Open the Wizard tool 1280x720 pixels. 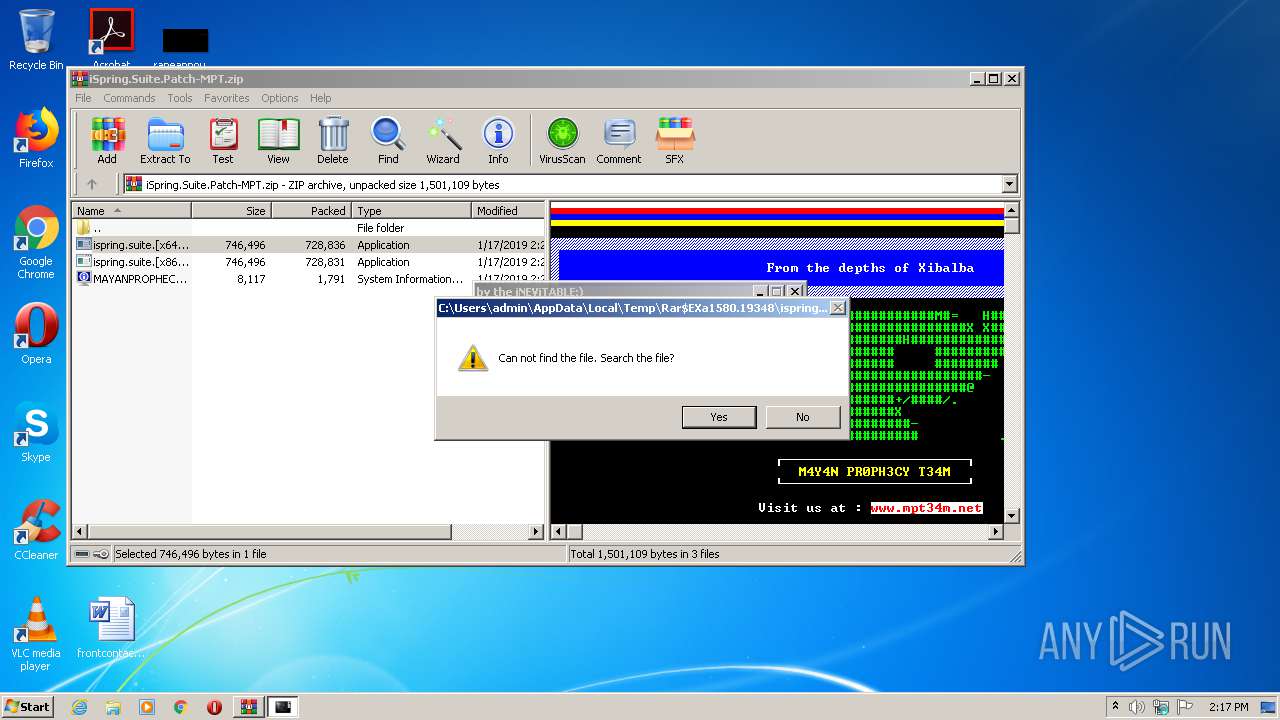click(443, 140)
